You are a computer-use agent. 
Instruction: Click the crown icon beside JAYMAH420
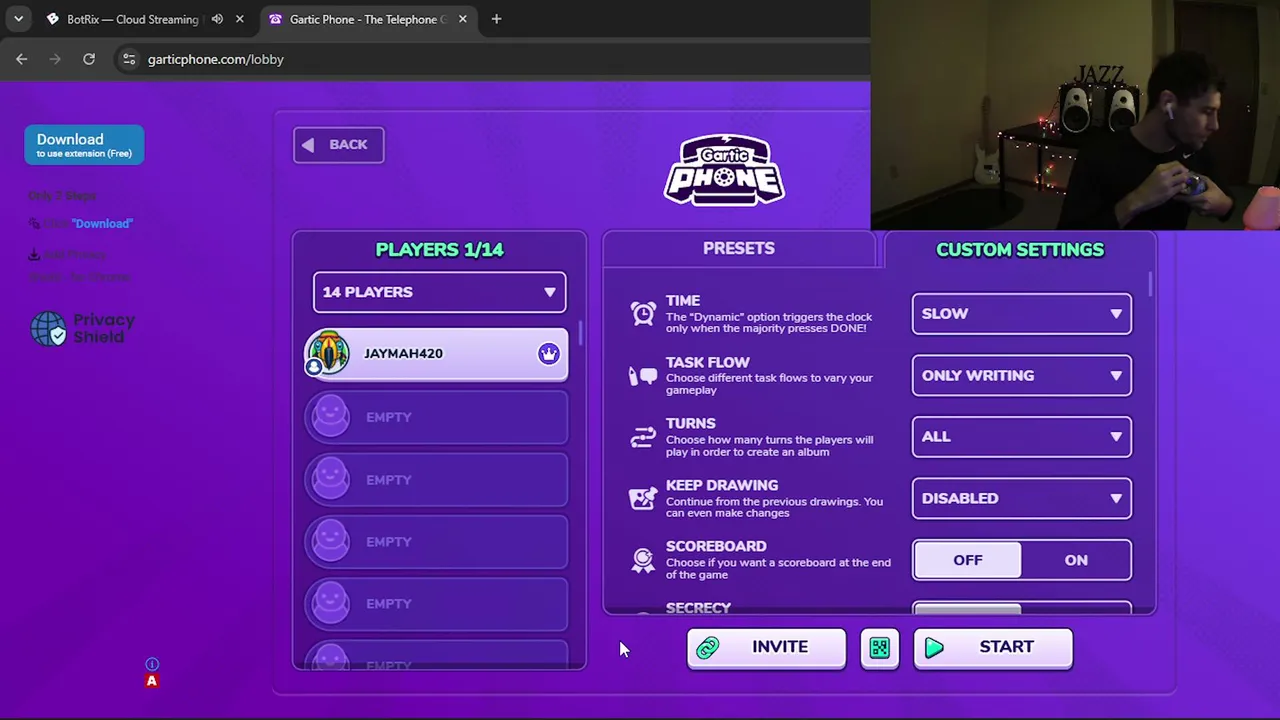tap(548, 353)
